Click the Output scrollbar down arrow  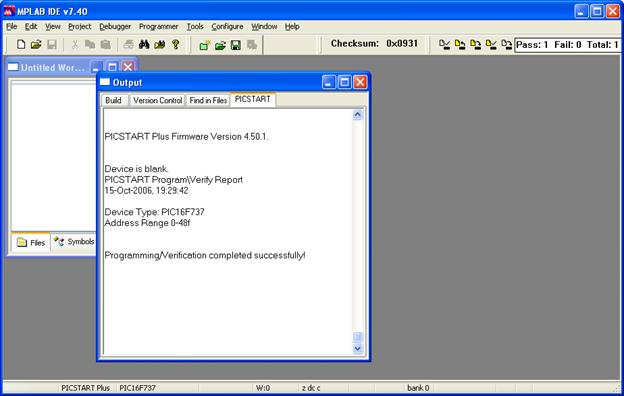(x=358, y=349)
